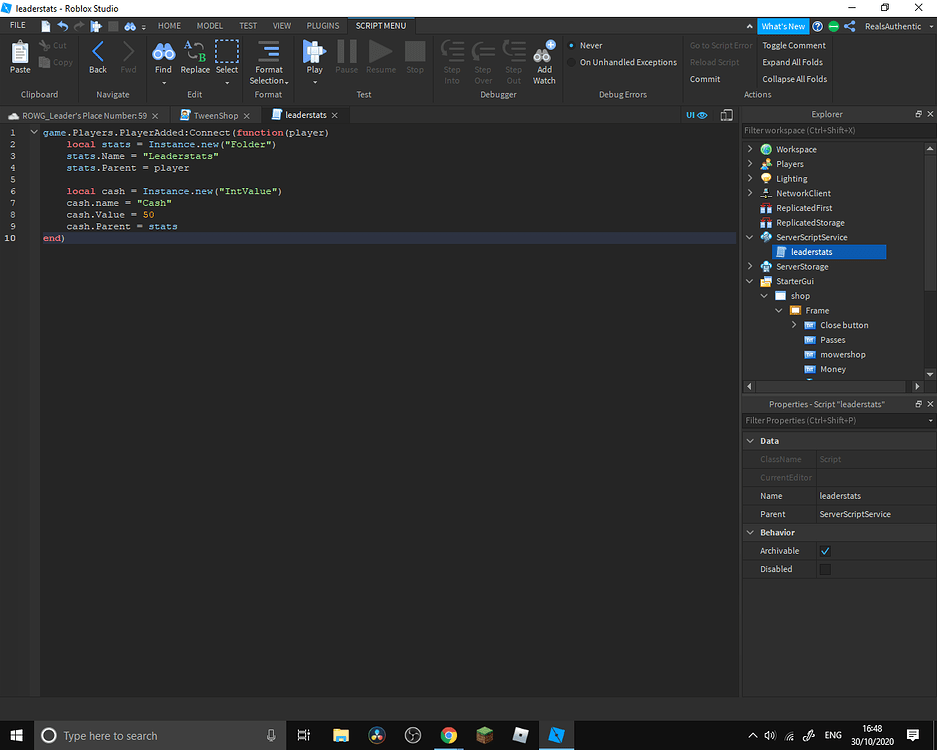Click the Windows Start button
The image size is (937, 750).
tap(16, 735)
